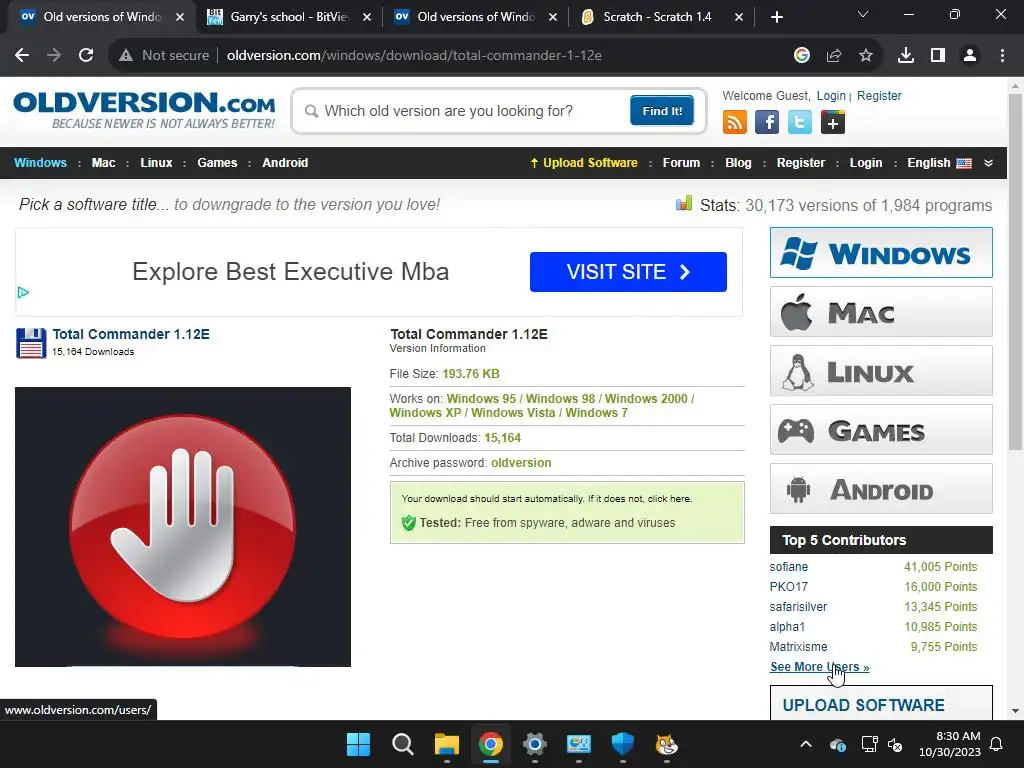Click the red stop hand screenshot image
This screenshot has width=1024, height=768.
point(183,527)
